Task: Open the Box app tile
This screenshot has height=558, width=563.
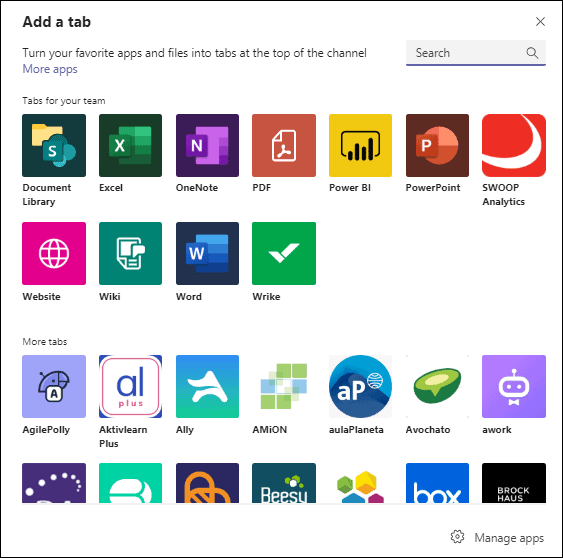Action: pos(437,483)
